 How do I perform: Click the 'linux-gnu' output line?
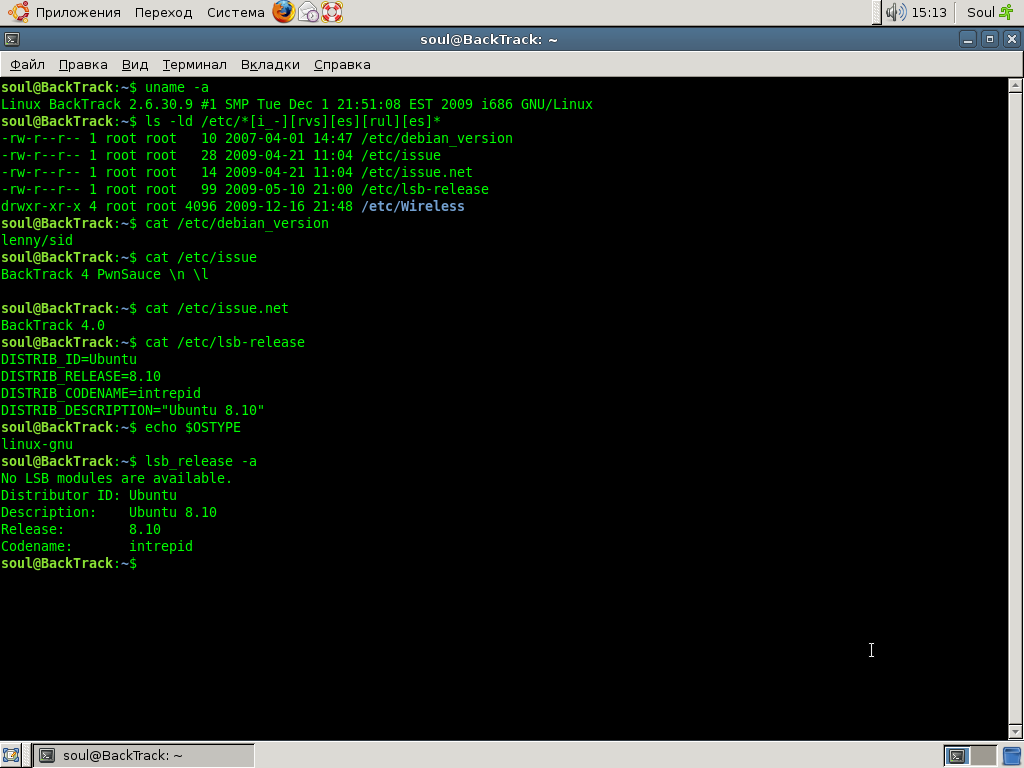click(x=37, y=444)
